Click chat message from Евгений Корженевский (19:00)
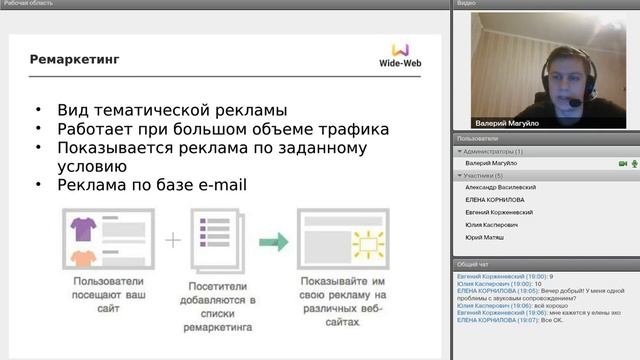 505,277
